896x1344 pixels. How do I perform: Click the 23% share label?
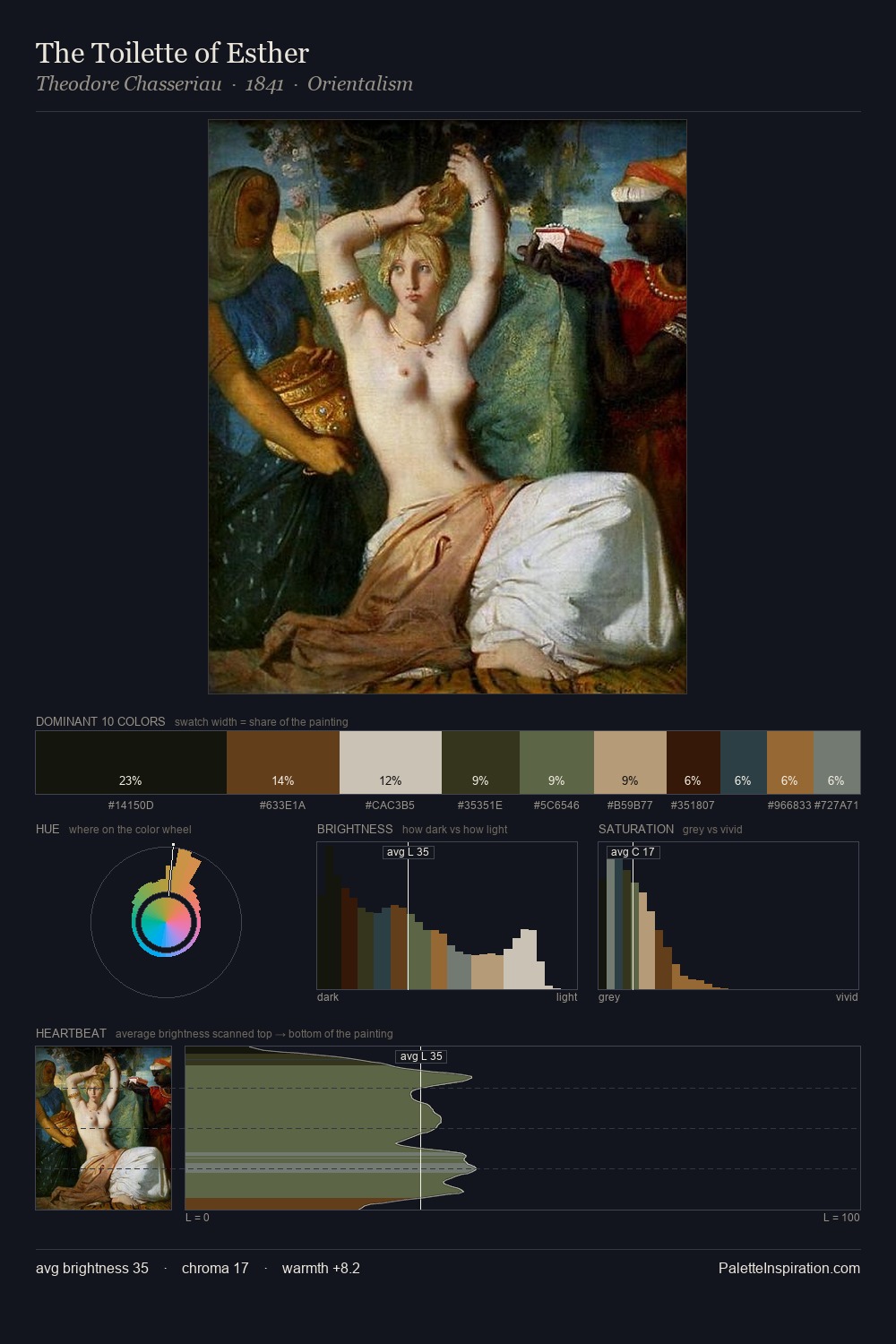pyautogui.click(x=131, y=780)
